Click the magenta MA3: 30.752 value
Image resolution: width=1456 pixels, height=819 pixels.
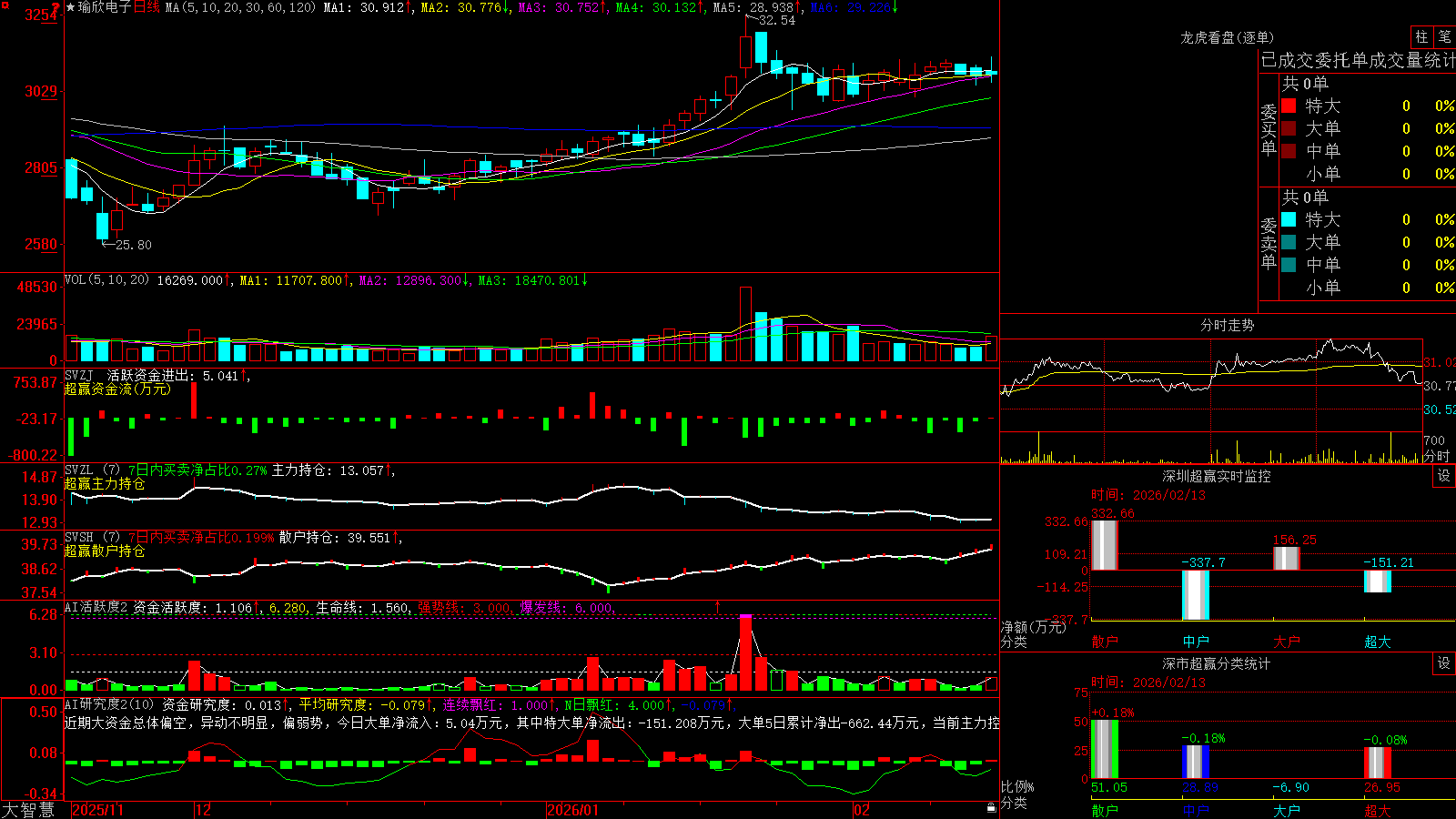pyautogui.click(x=559, y=7)
